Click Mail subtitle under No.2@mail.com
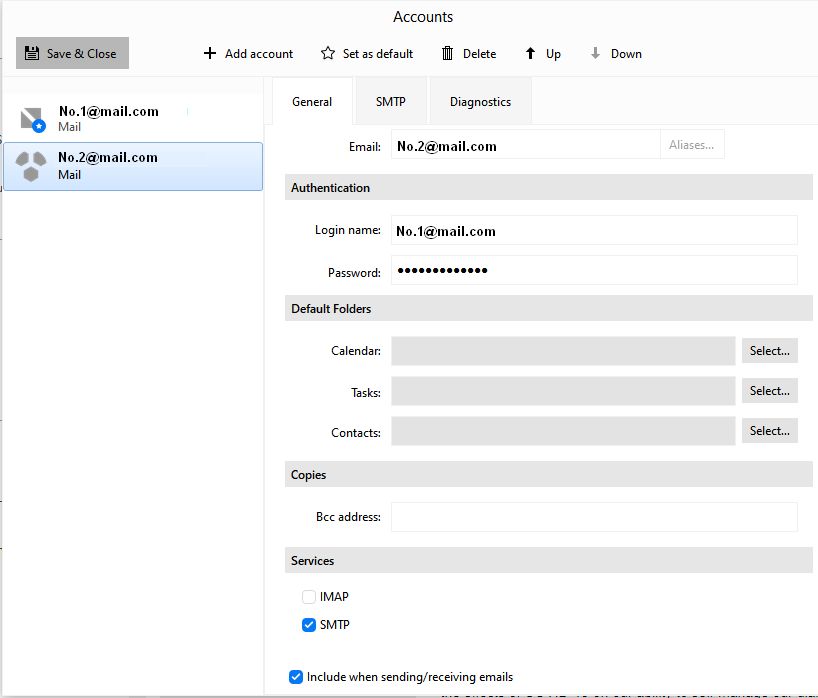Image resolution: width=818 pixels, height=698 pixels. point(69,175)
